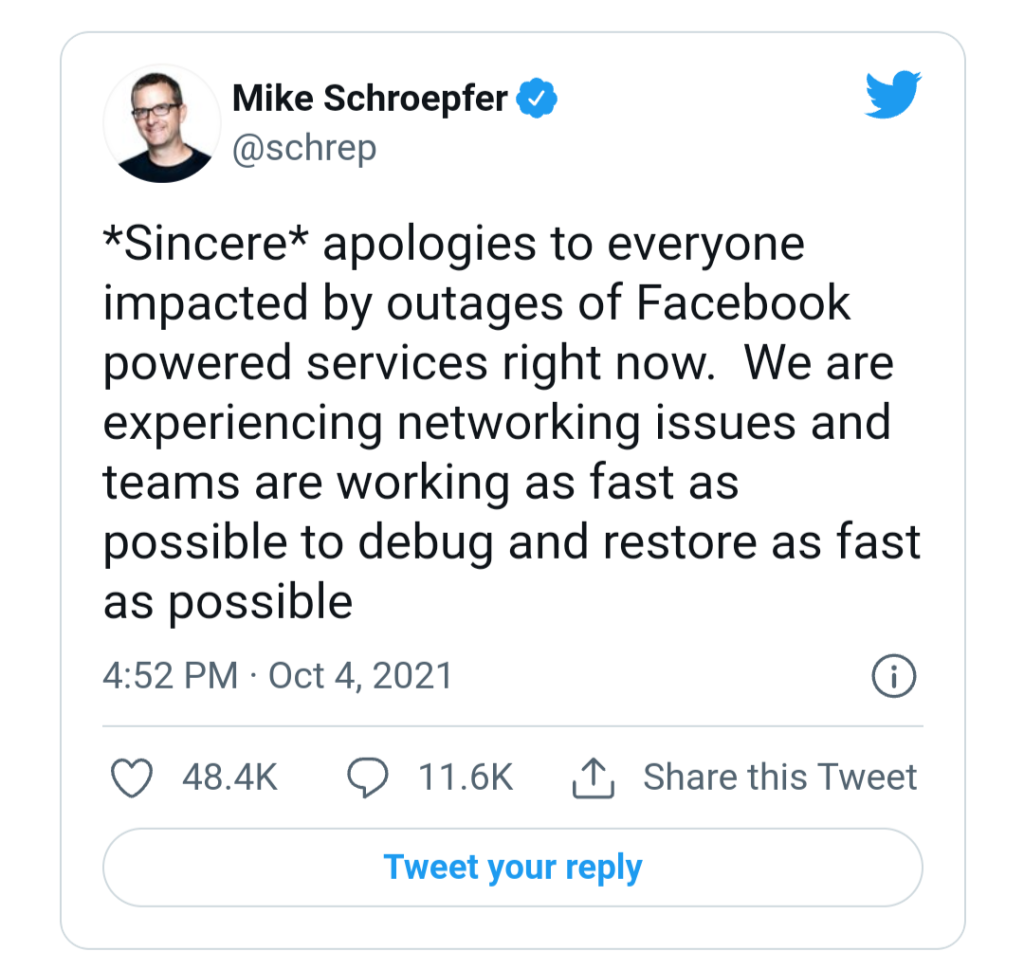Click the 11.6K replies count

point(465,778)
